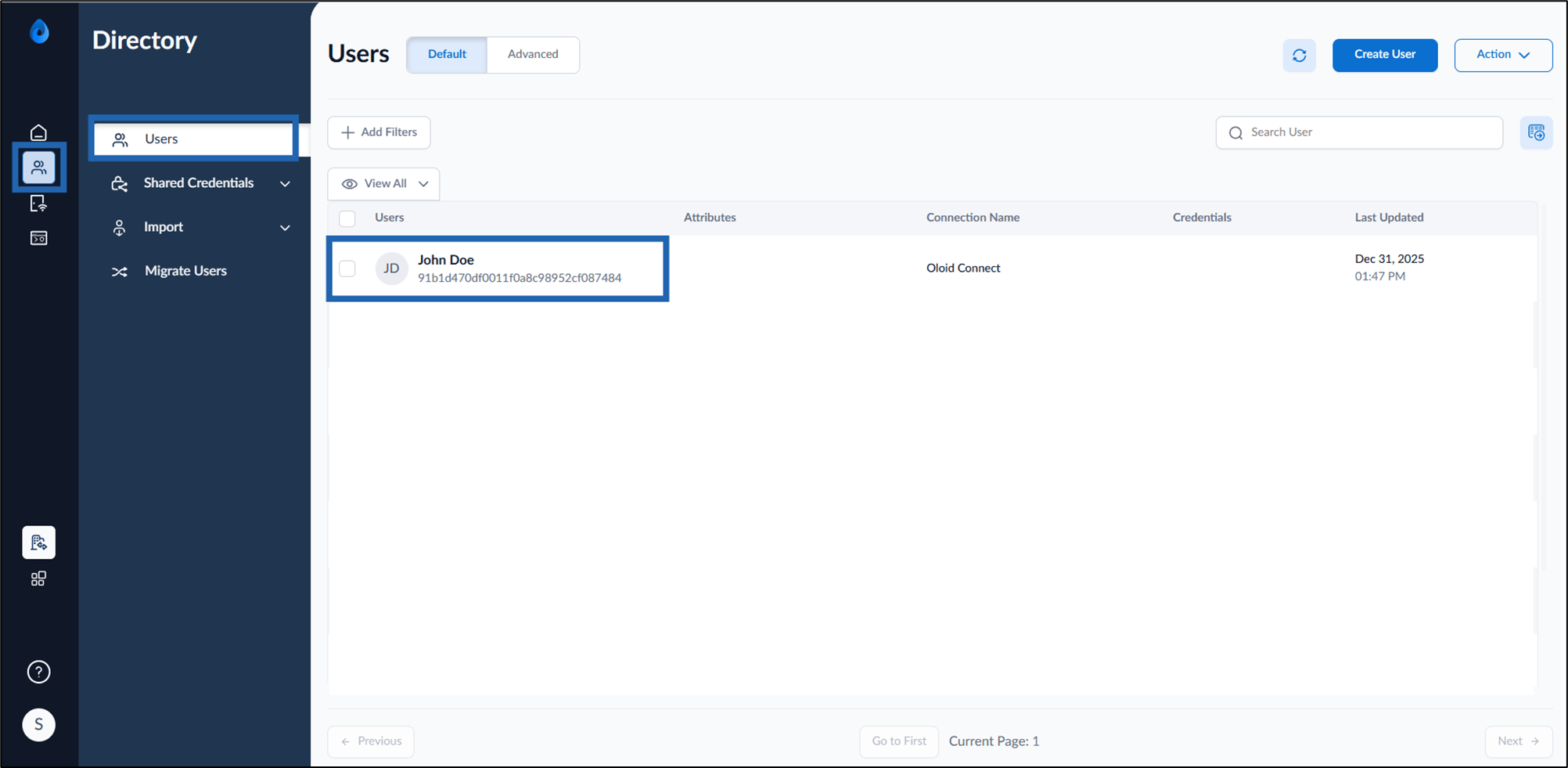The height and width of the screenshot is (768, 1568).
Task: Click the refresh users icon
Action: pyautogui.click(x=1300, y=56)
